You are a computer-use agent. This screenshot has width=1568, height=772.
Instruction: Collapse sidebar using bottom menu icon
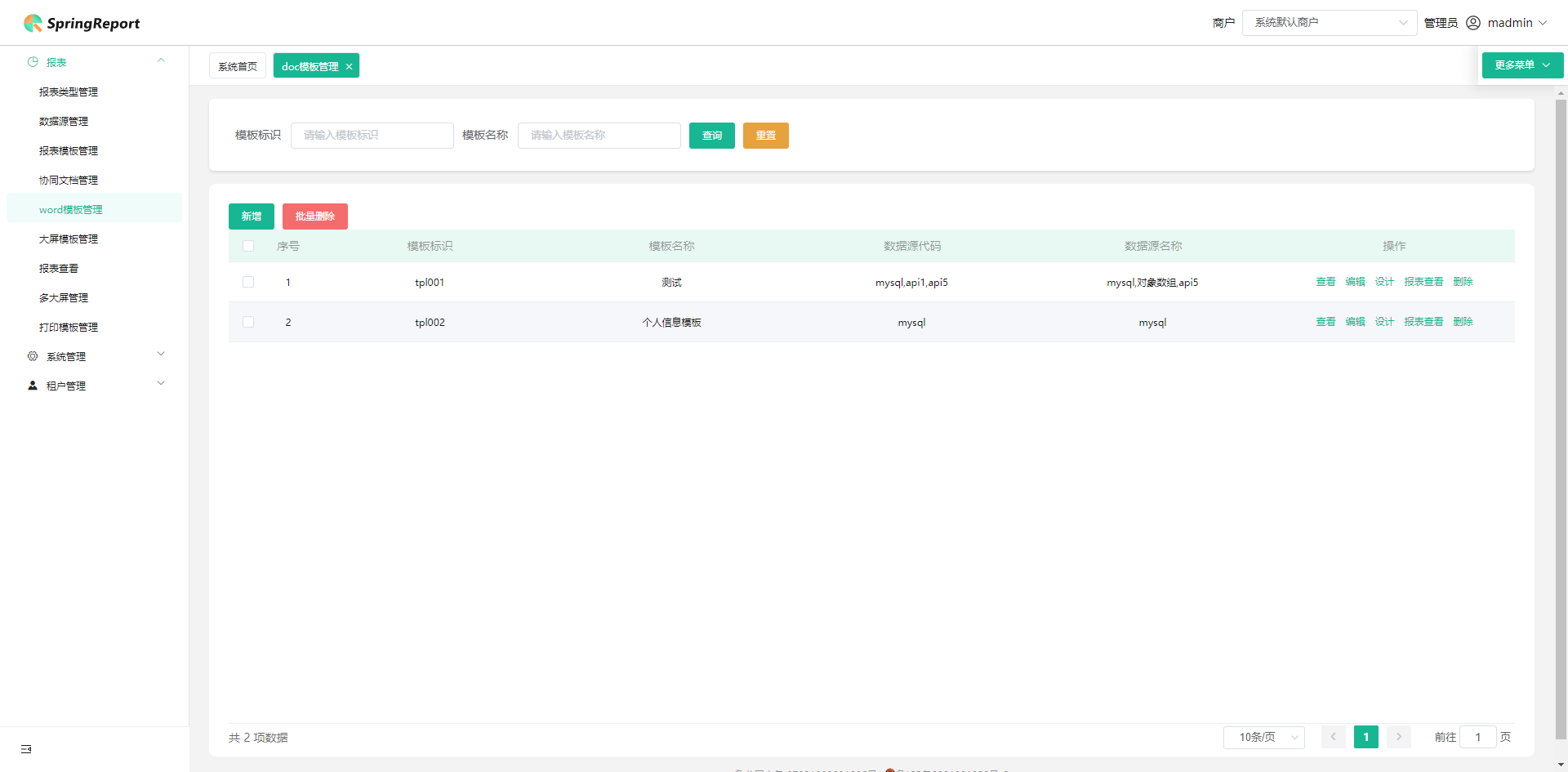(x=26, y=749)
